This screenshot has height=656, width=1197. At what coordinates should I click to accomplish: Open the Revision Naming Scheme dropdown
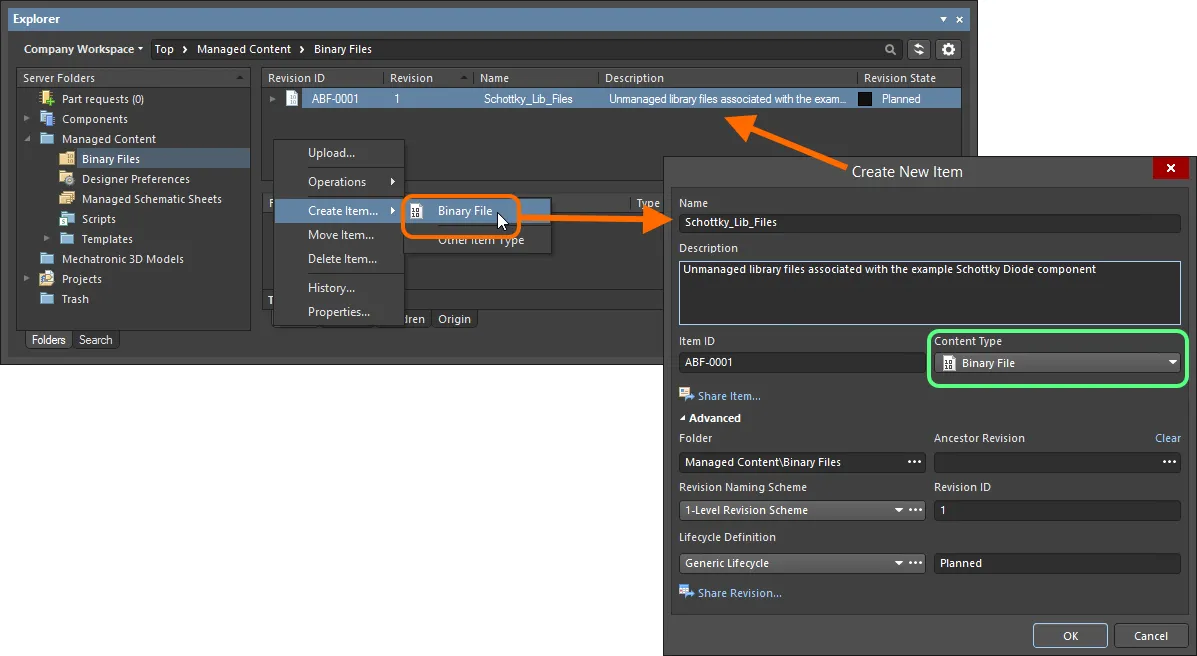click(x=897, y=510)
